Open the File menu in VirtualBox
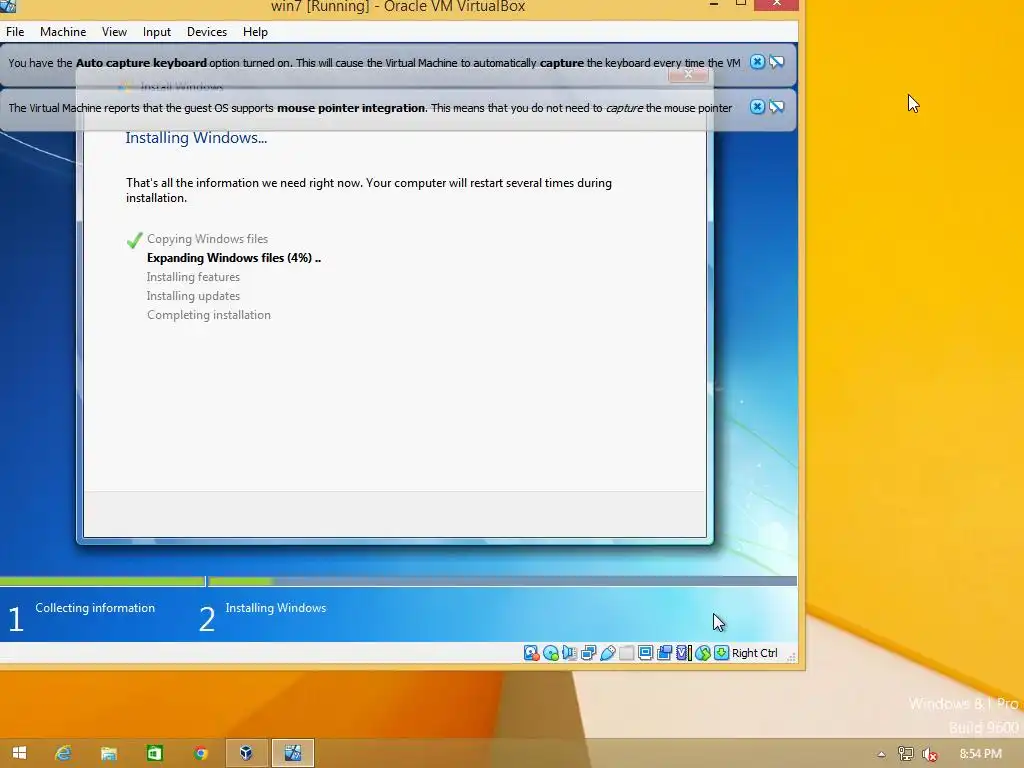1024x768 pixels. click(15, 32)
